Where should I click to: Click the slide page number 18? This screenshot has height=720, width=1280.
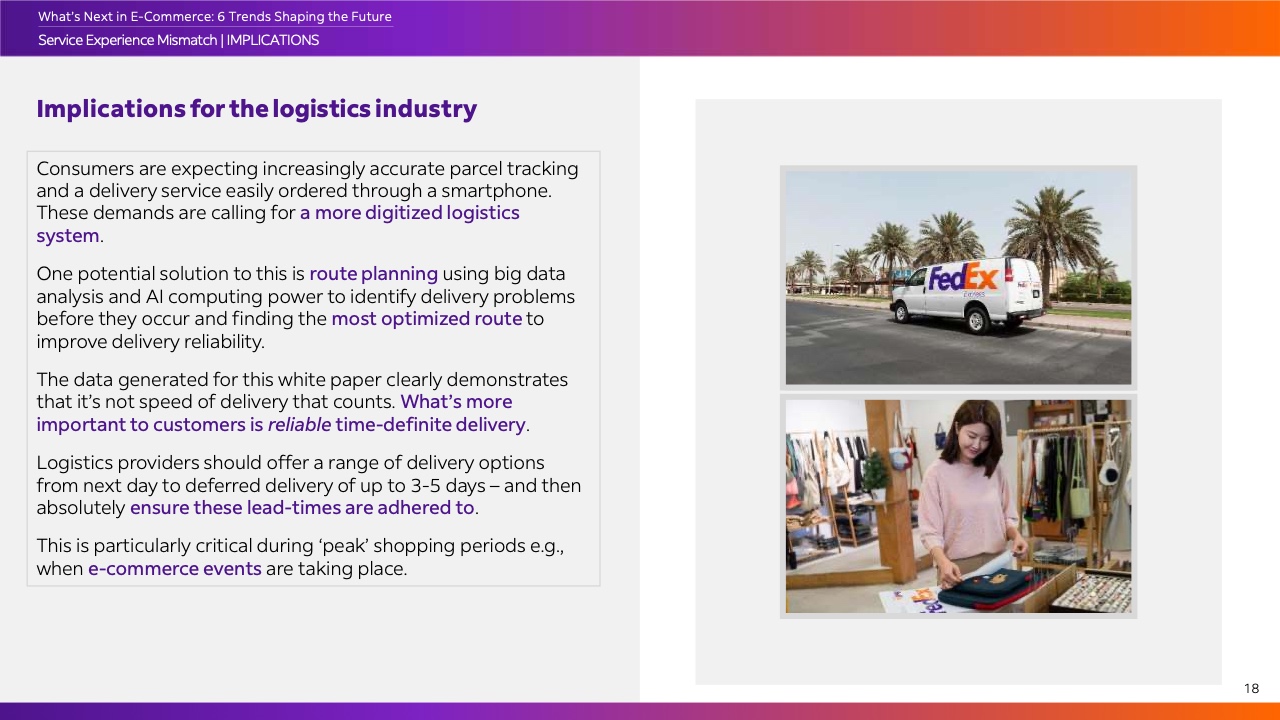pyautogui.click(x=1251, y=689)
